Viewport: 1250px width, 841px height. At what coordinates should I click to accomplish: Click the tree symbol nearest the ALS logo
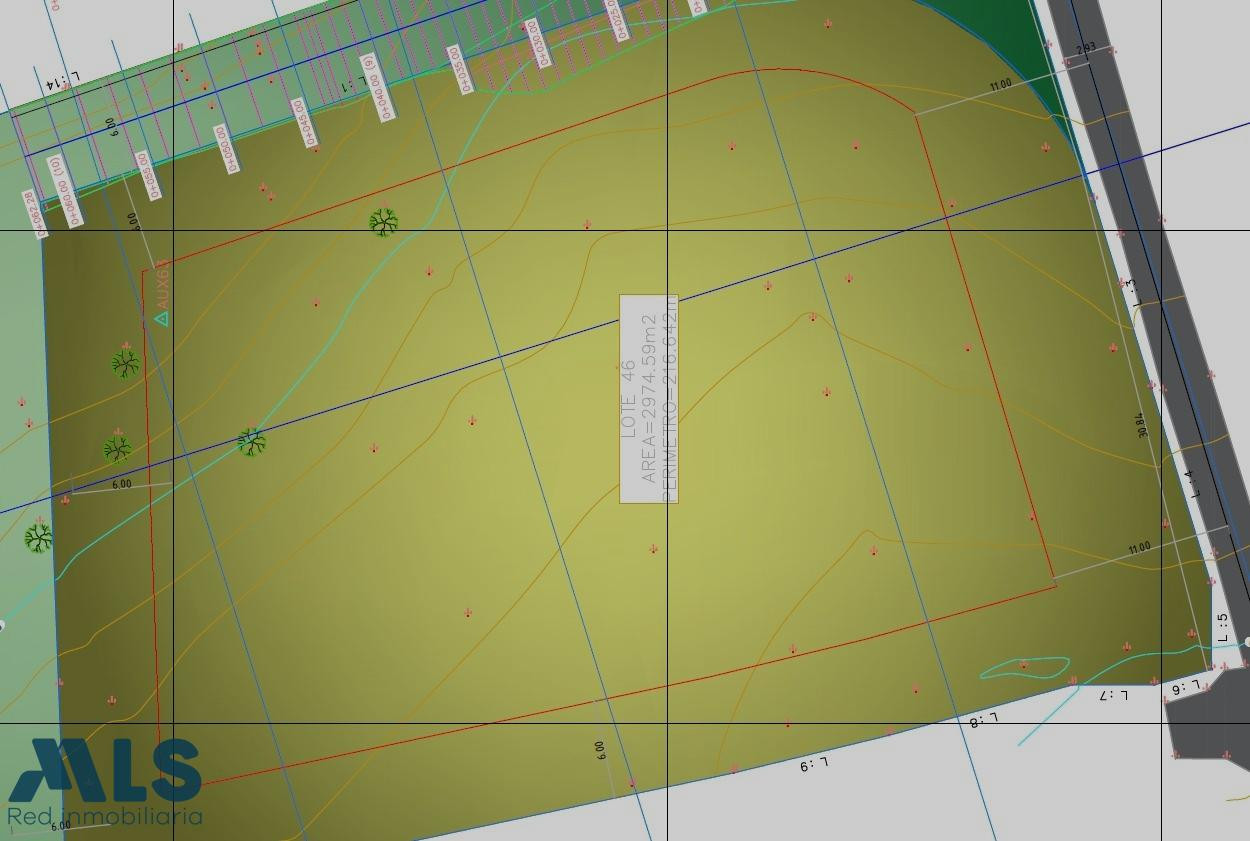pos(38,539)
